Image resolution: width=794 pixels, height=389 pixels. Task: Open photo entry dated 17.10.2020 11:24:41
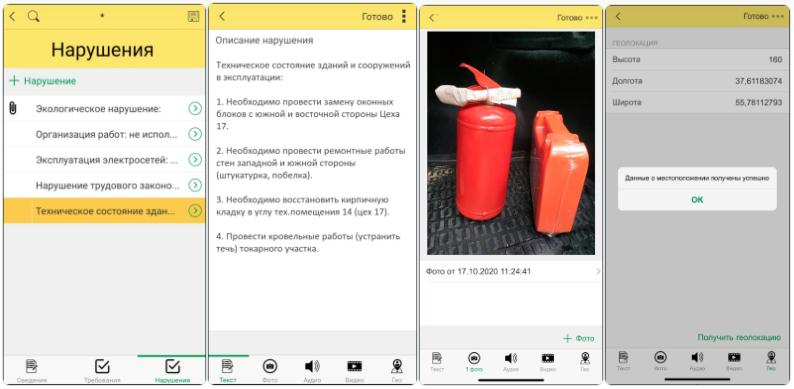(x=511, y=271)
